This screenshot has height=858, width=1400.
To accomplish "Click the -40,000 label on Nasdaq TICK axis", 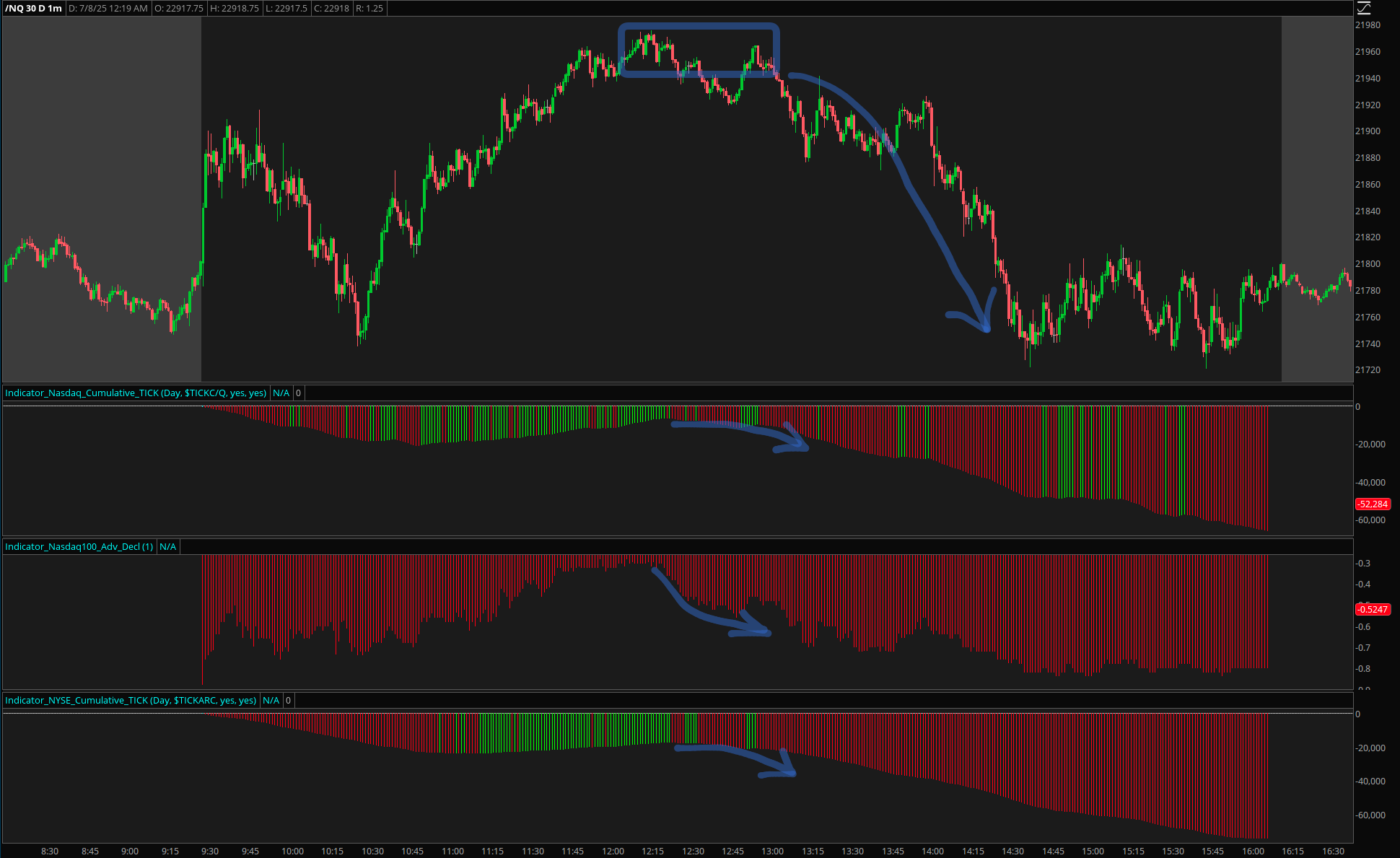I will pos(1370,483).
